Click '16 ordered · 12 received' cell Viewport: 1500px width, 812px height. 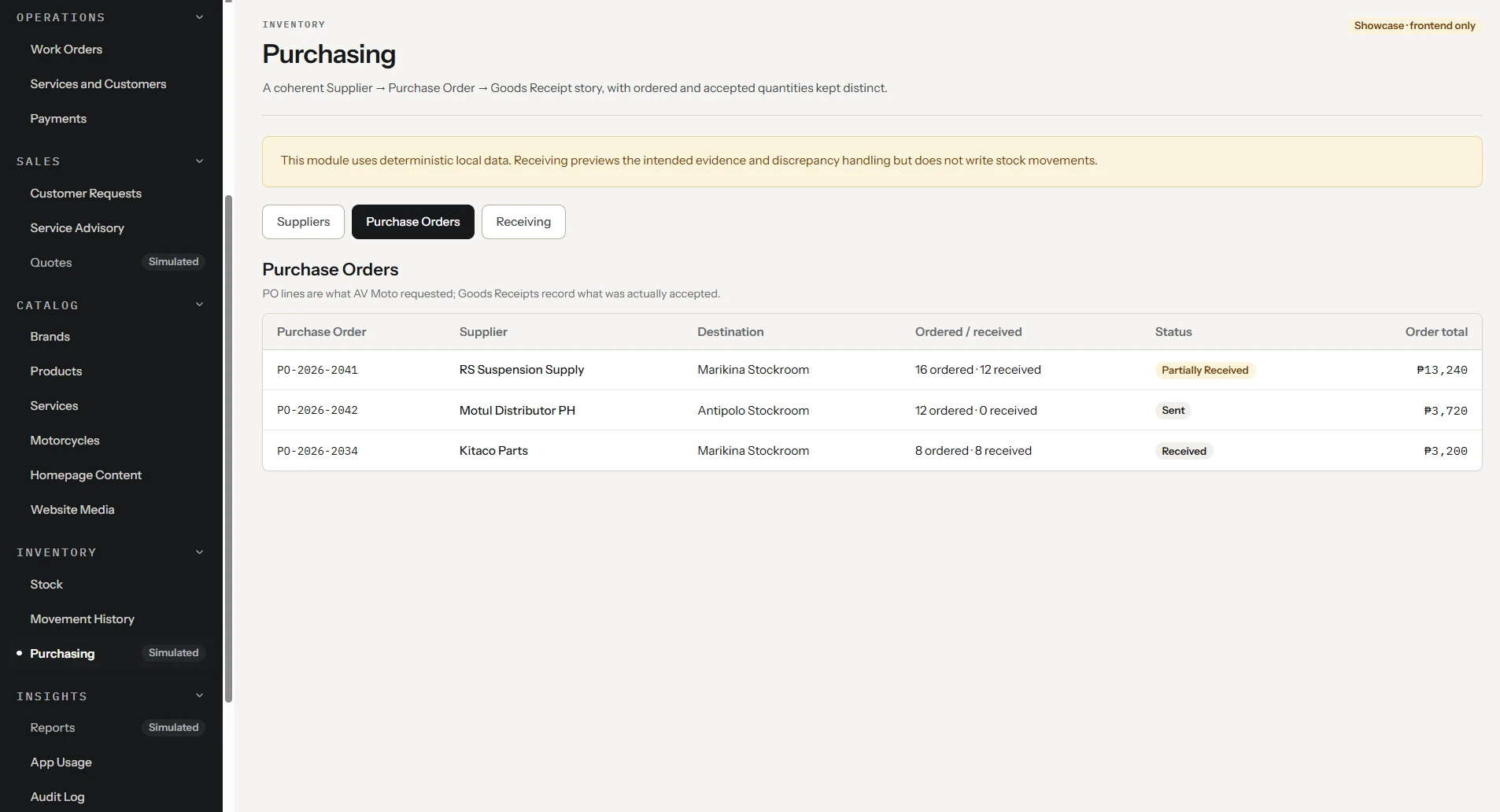tap(977, 370)
